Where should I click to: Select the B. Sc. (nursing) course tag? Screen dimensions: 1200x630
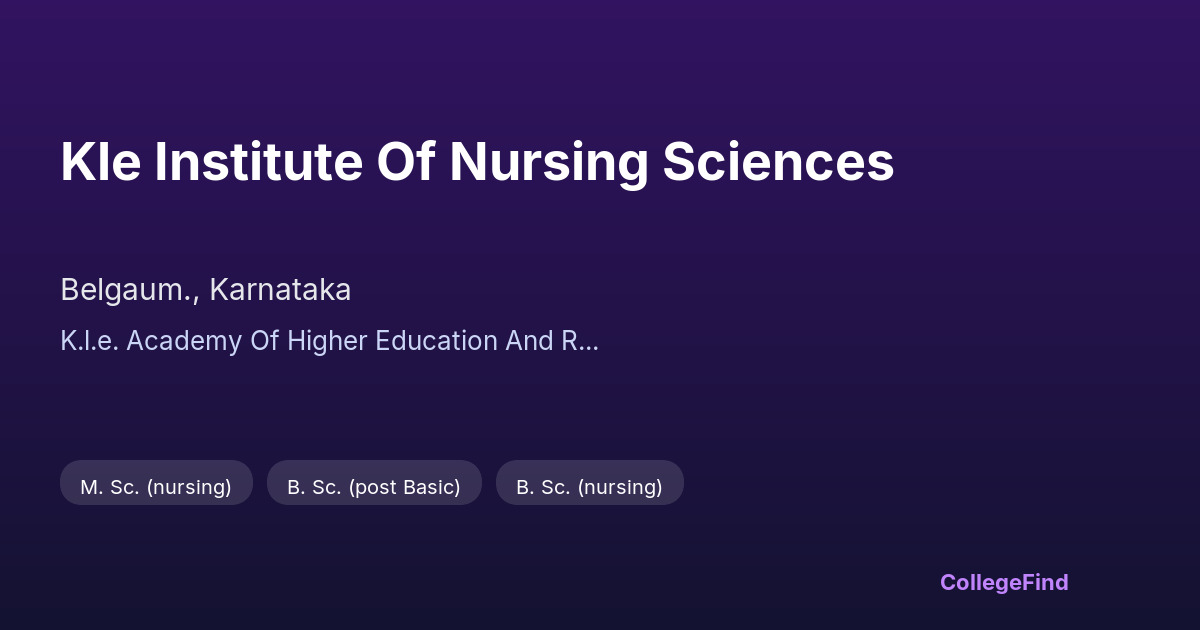click(x=589, y=487)
